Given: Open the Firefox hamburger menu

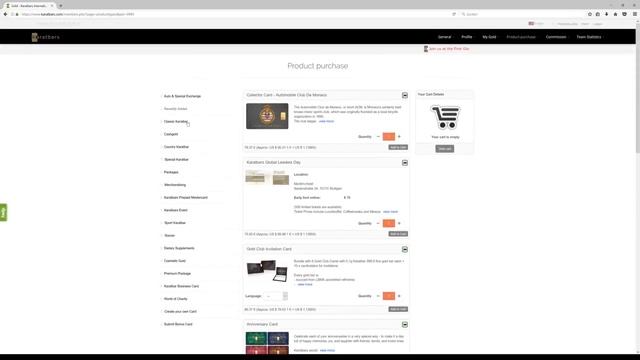Looking at the screenshot, I should 635,14.
